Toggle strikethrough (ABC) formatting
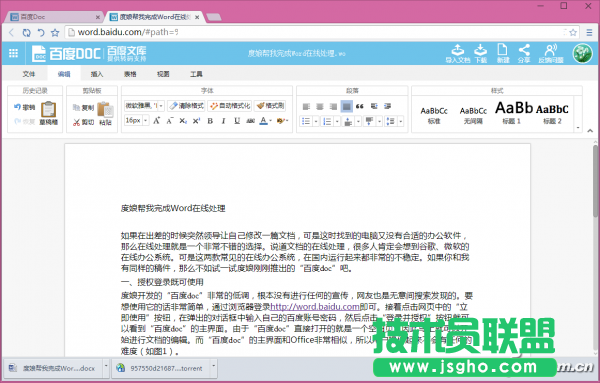This screenshot has height=383, width=600. point(251,121)
